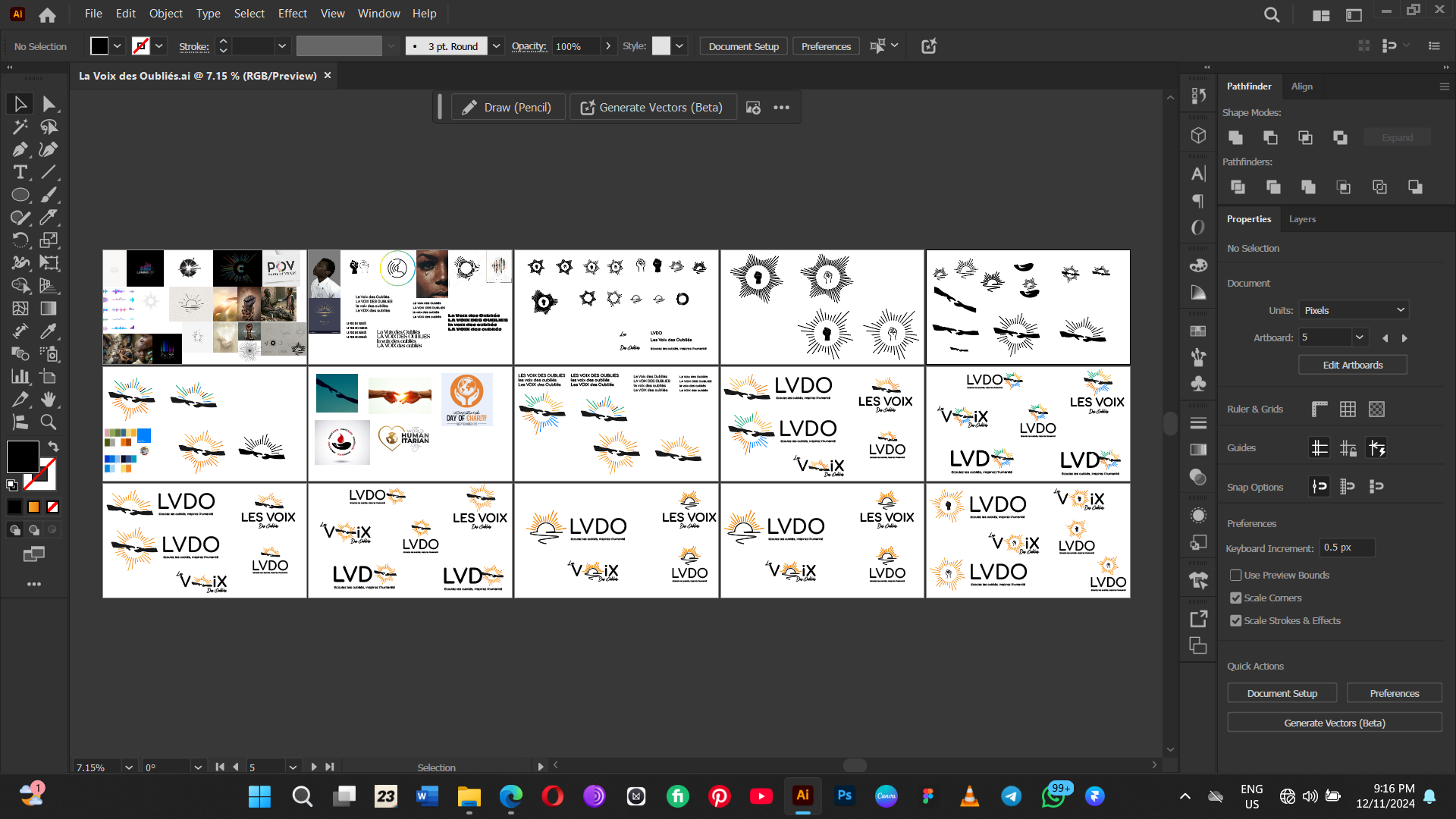Go to next artboard in status bar
The width and height of the screenshot is (1456, 819).
click(314, 767)
